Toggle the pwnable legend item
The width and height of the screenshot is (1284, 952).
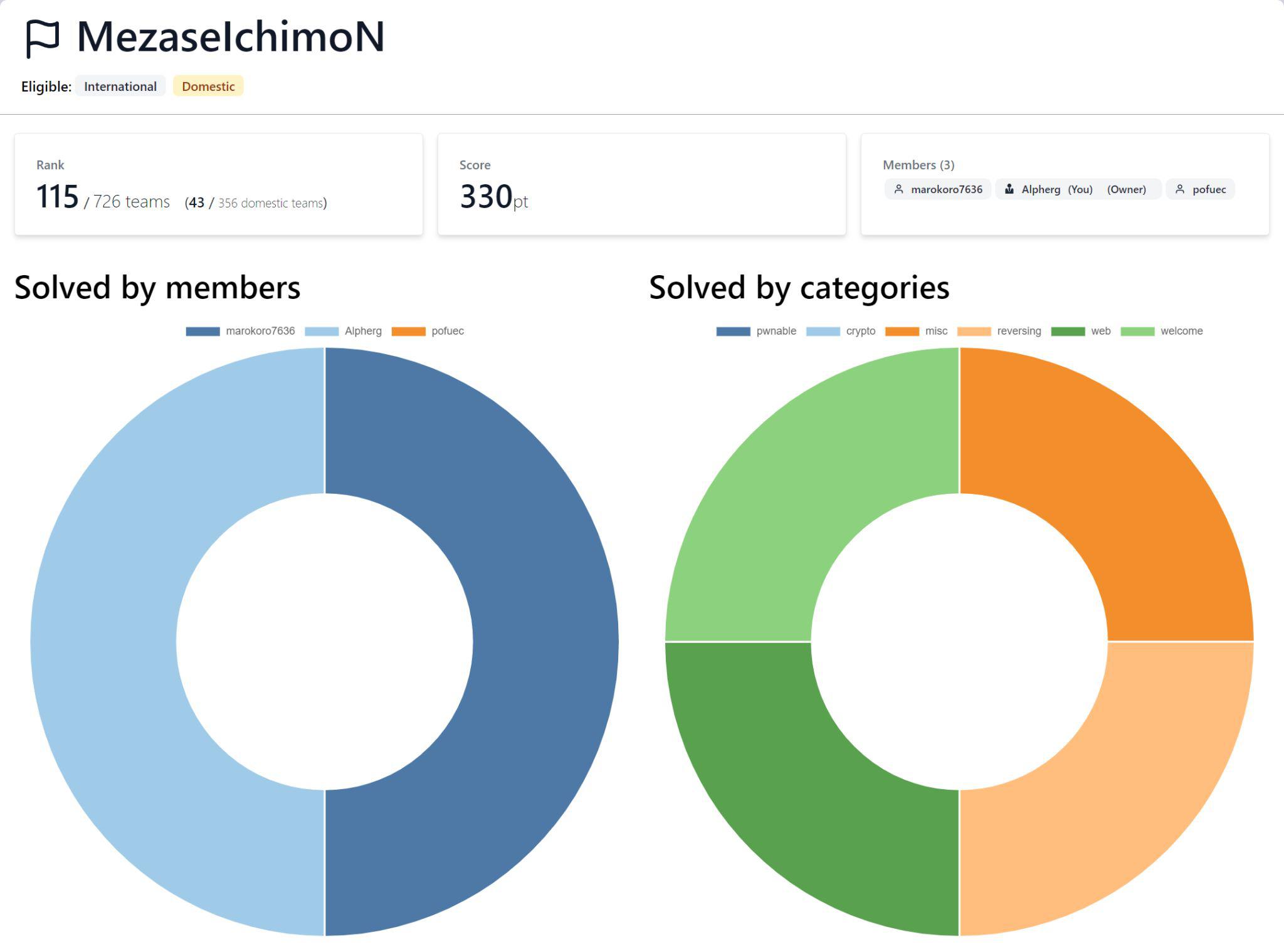[x=756, y=331]
